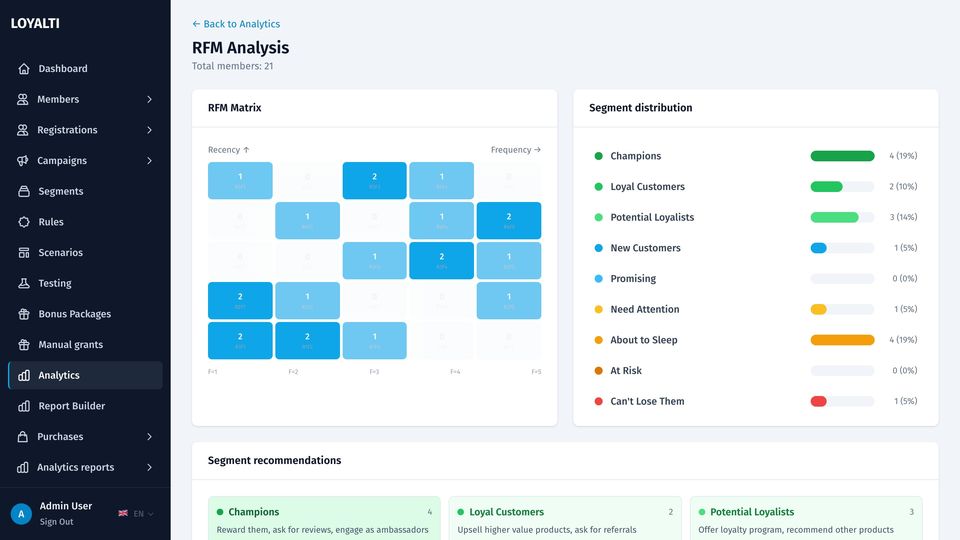The width and height of the screenshot is (960, 540).
Task: Open the Potential Loyalists recommendation card
Action: click(x=806, y=519)
